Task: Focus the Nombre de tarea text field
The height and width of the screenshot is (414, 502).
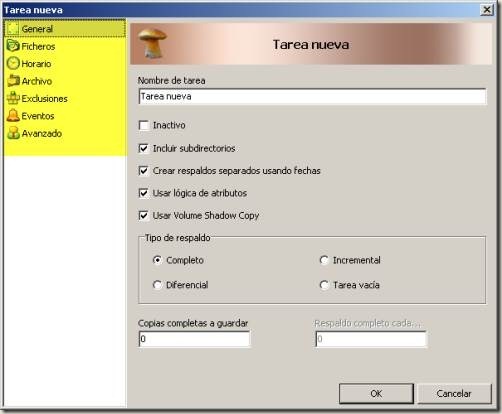Action: [312, 97]
